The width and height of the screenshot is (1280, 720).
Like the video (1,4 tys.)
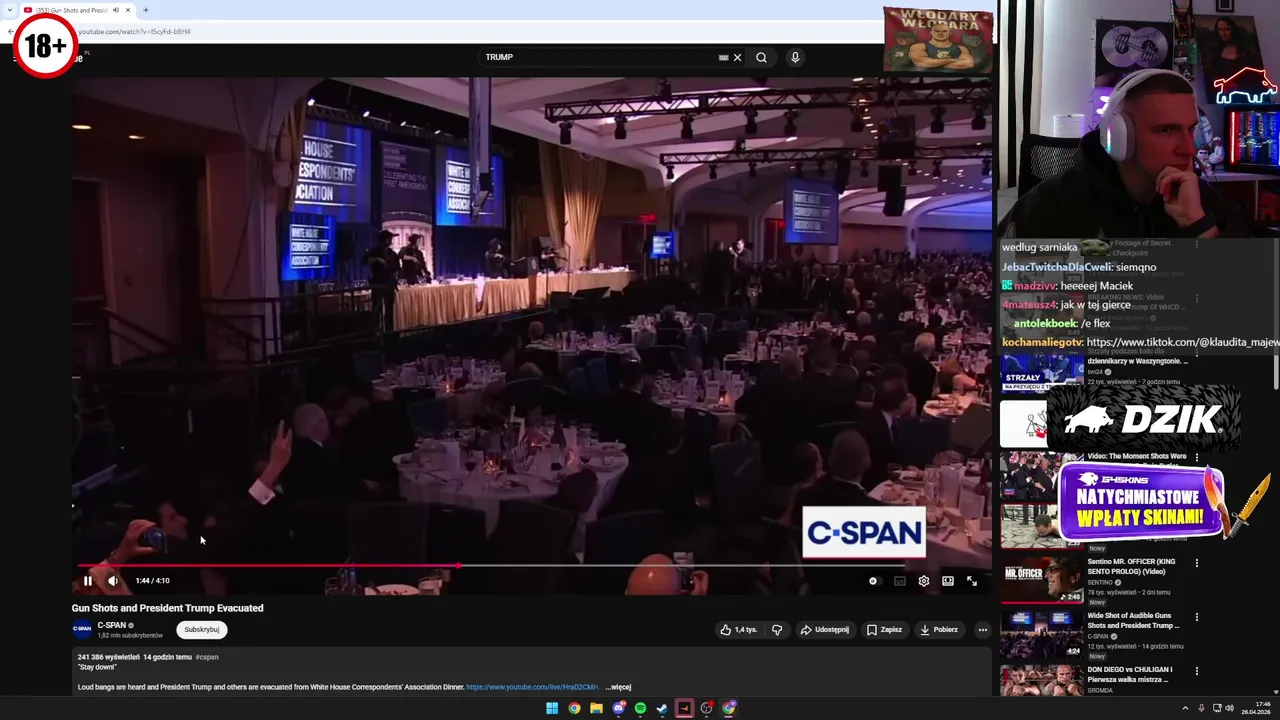point(740,630)
